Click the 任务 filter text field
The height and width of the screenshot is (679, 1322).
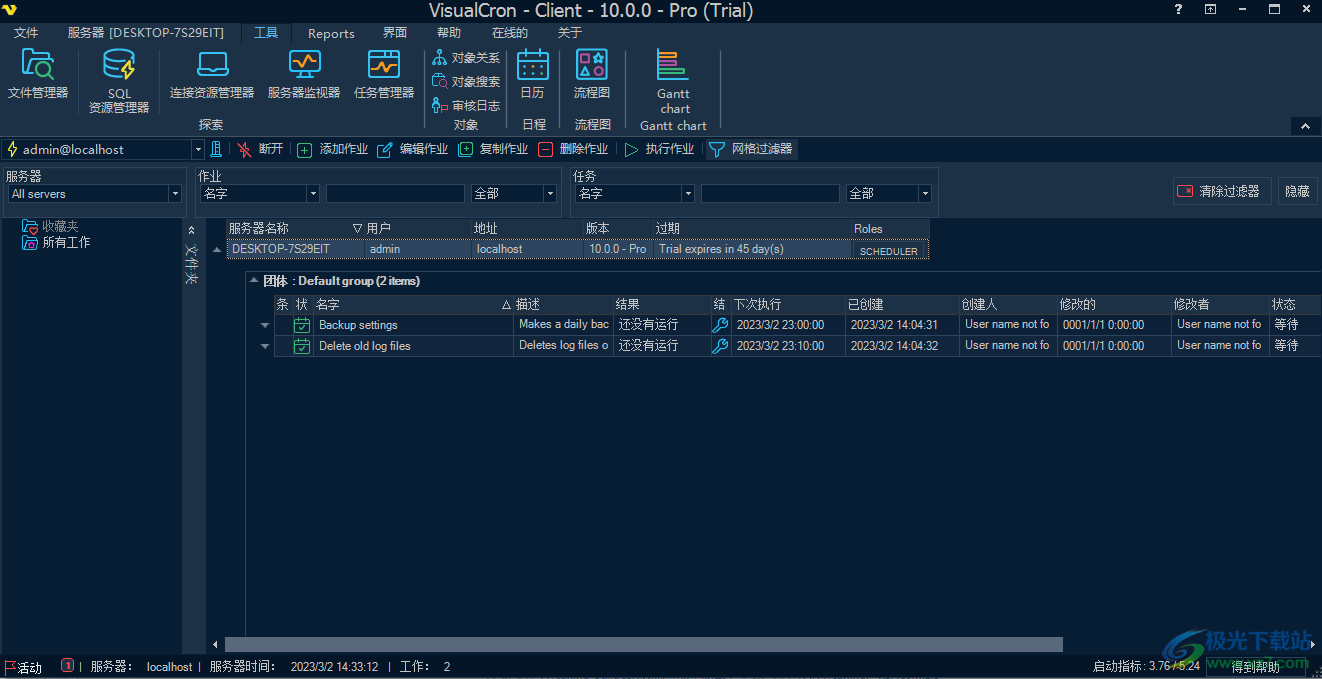[770, 194]
